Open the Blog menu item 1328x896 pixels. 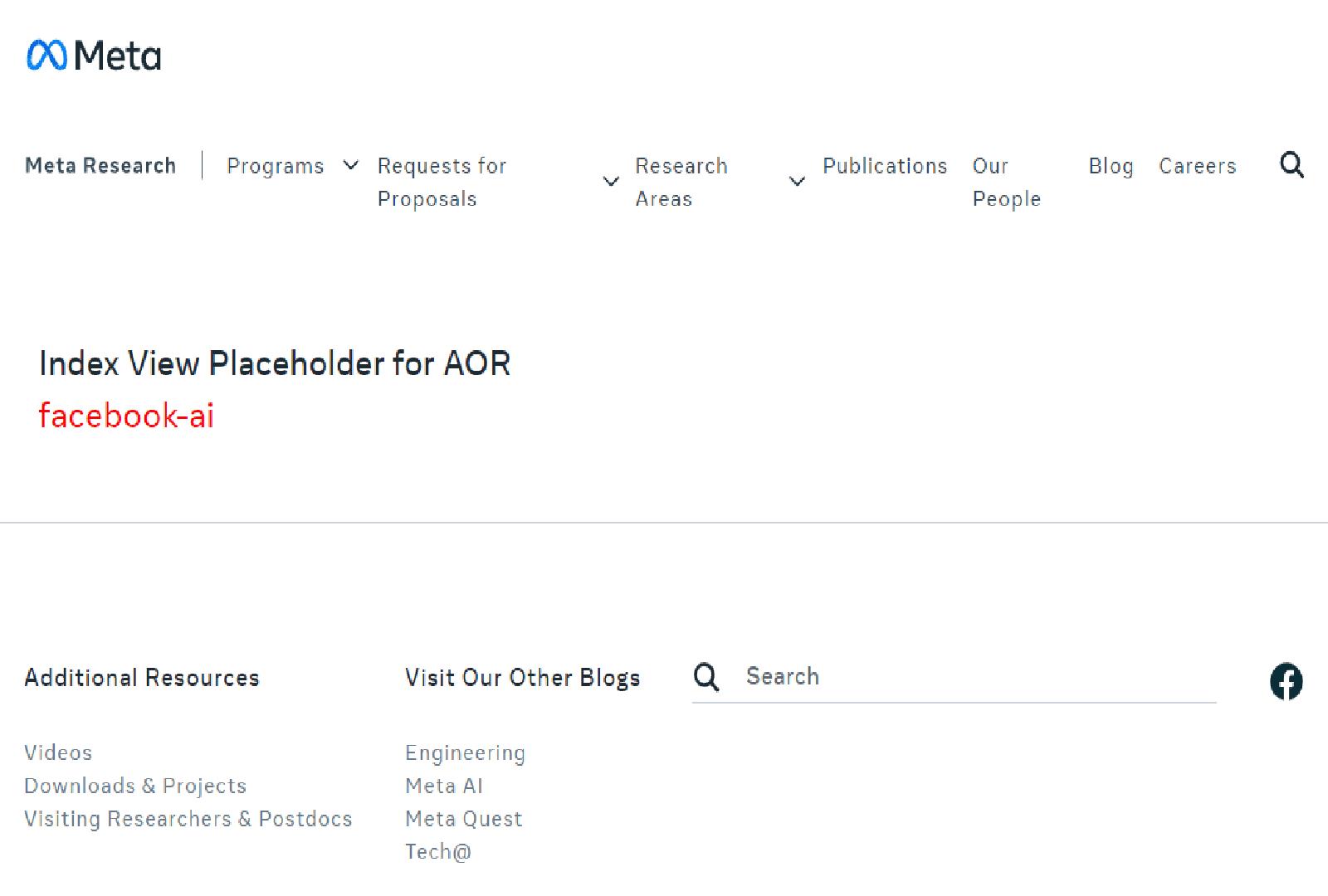click(x=1111, y=166)
